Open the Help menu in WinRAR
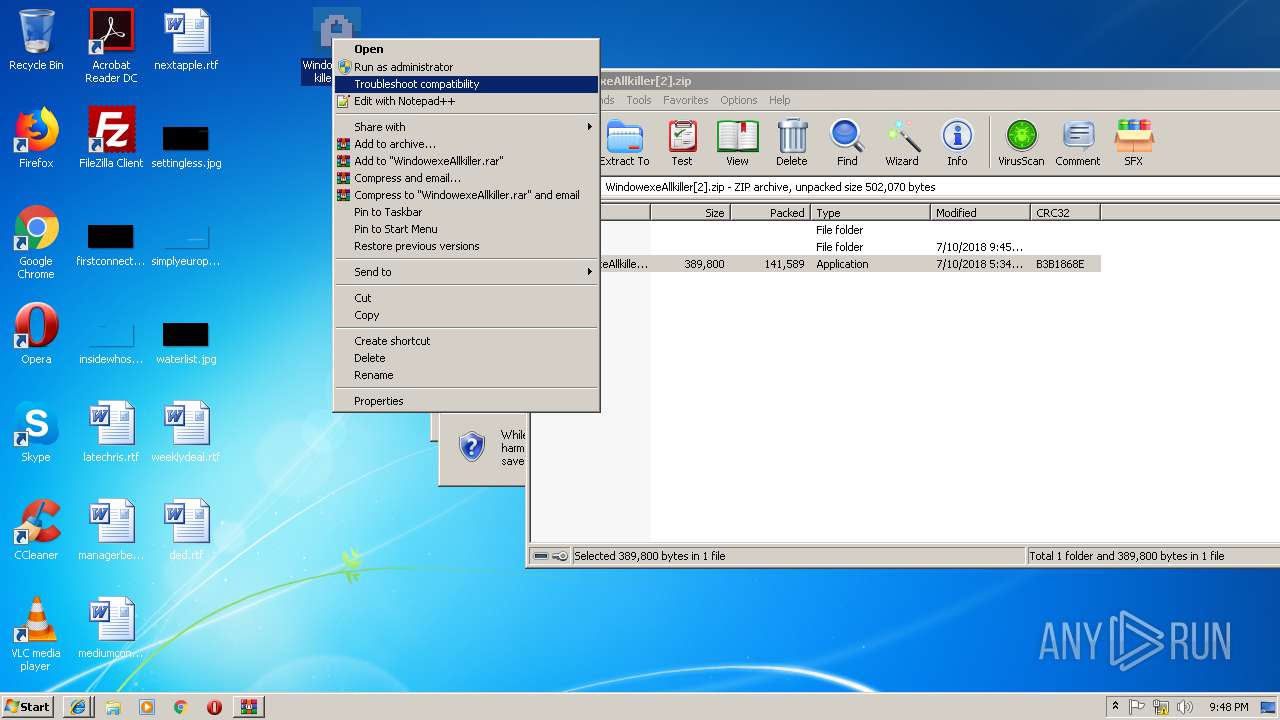 (x=779, y=100)
